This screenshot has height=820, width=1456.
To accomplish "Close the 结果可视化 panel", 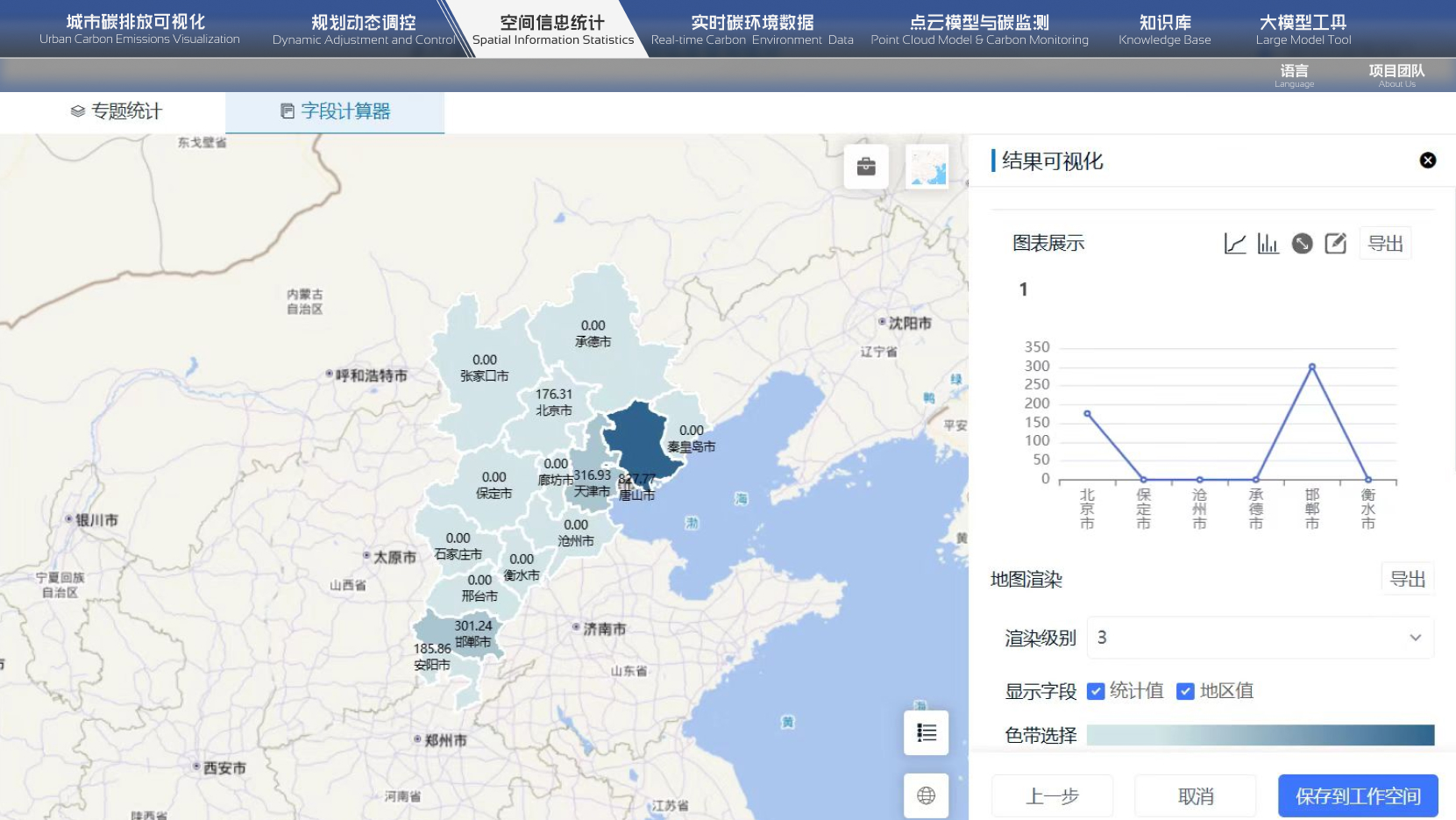I will point(1428,160).
